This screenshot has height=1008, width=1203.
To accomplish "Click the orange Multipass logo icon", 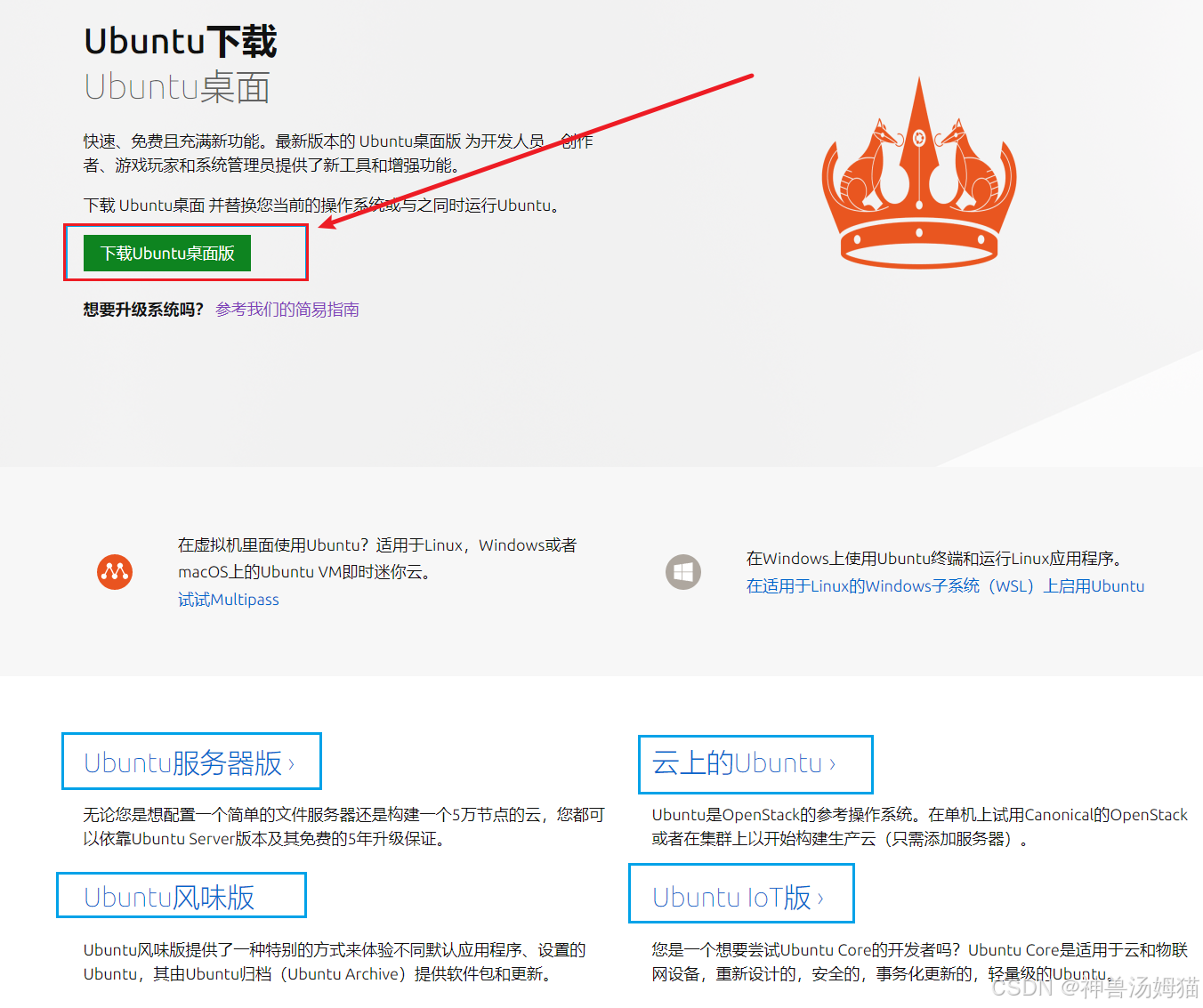I will click(115, 571).
